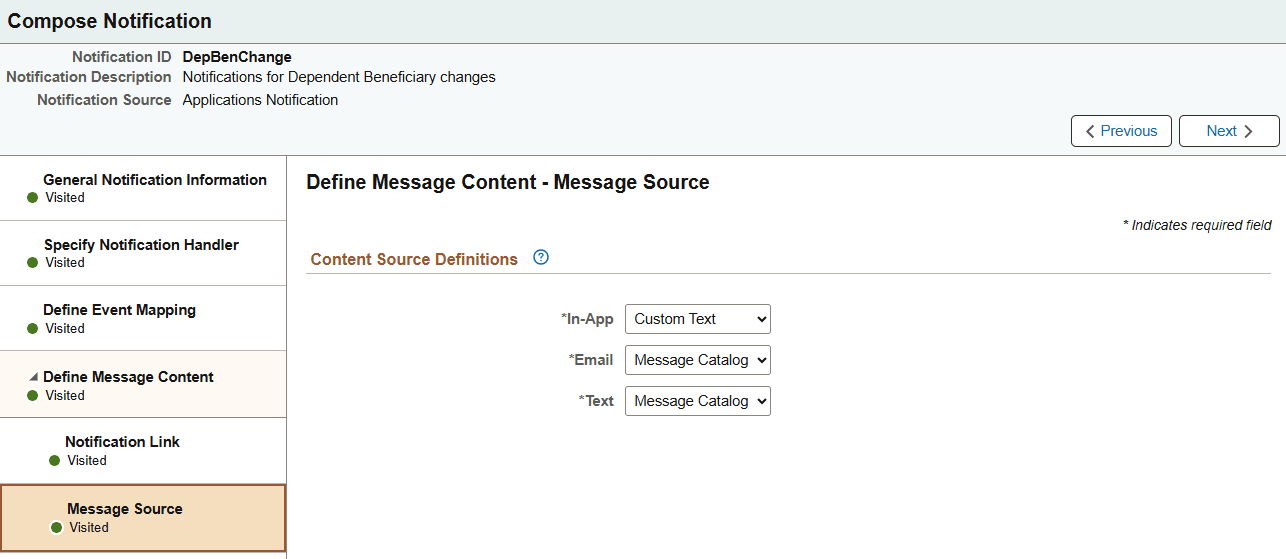Click green status dot under Specify Notification Handler
Viewport: 1286px width, 559px height.
tap(32, 263)
